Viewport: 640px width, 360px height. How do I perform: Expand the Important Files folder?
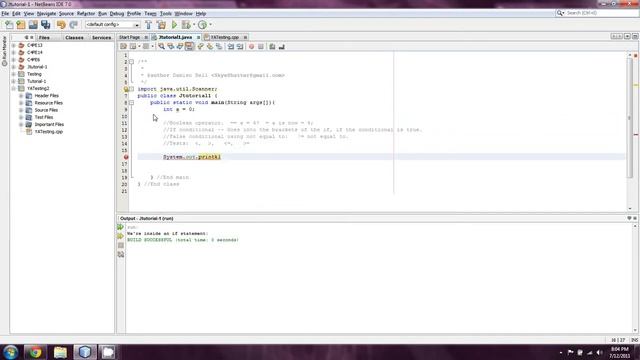pos(21,124)
